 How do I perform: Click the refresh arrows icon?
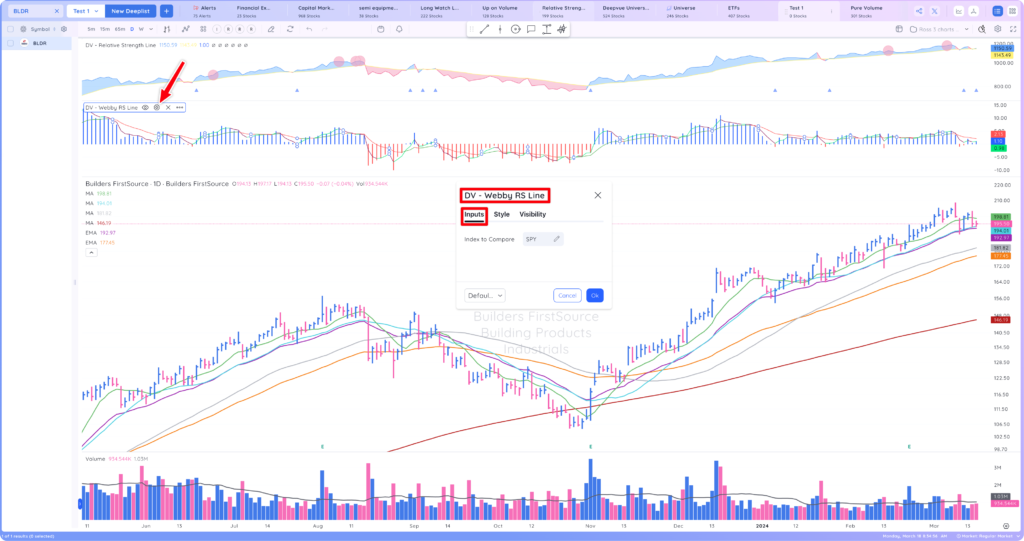point(290,29)
